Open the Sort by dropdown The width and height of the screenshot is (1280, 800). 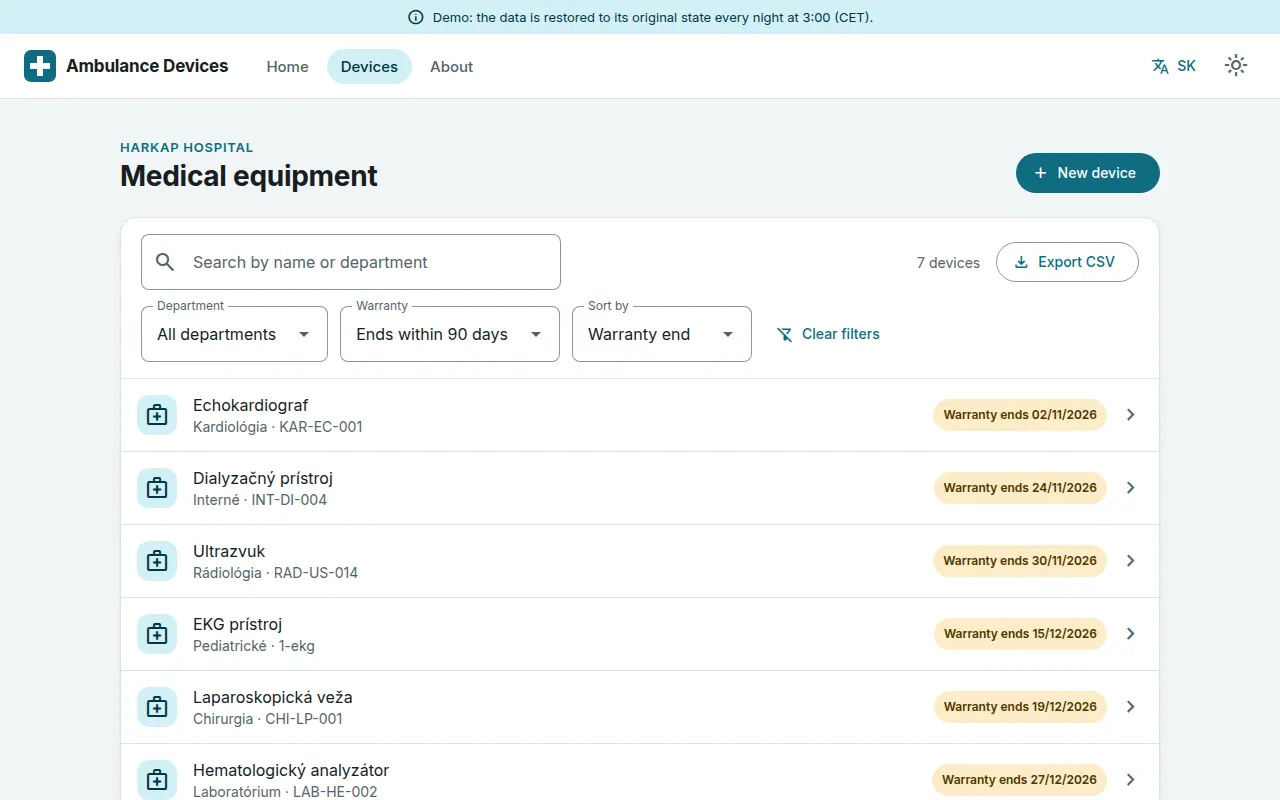[662, 334]
